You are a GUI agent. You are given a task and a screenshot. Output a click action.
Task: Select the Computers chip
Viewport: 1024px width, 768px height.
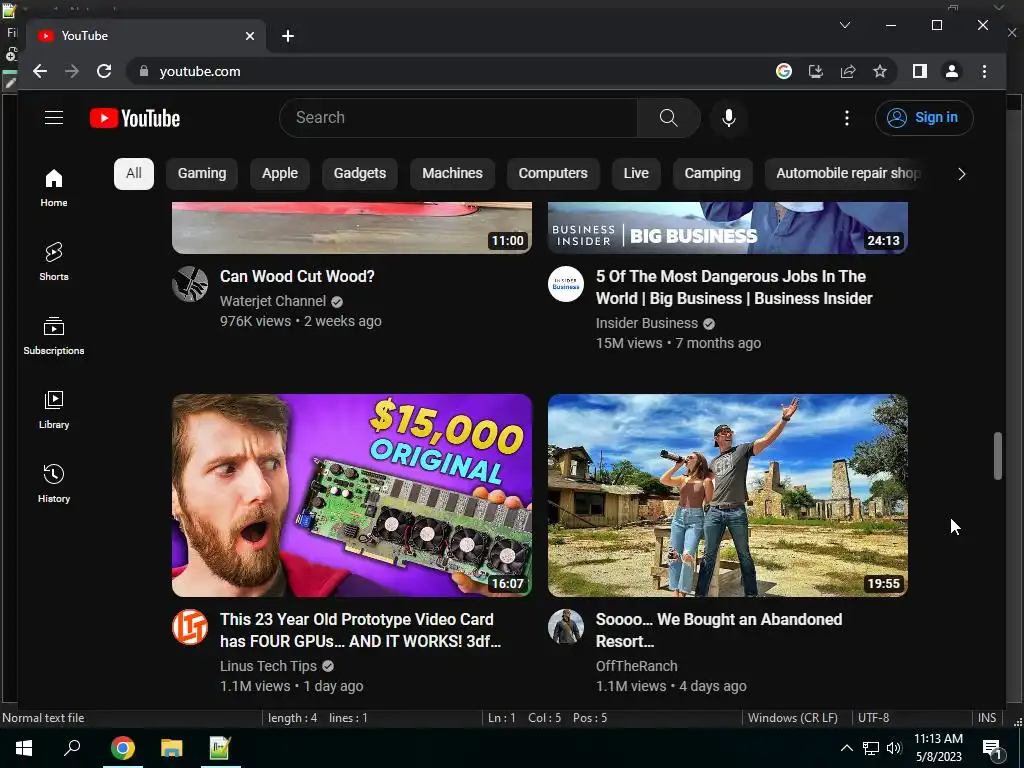pyautogui.click(x=553, y=174)
